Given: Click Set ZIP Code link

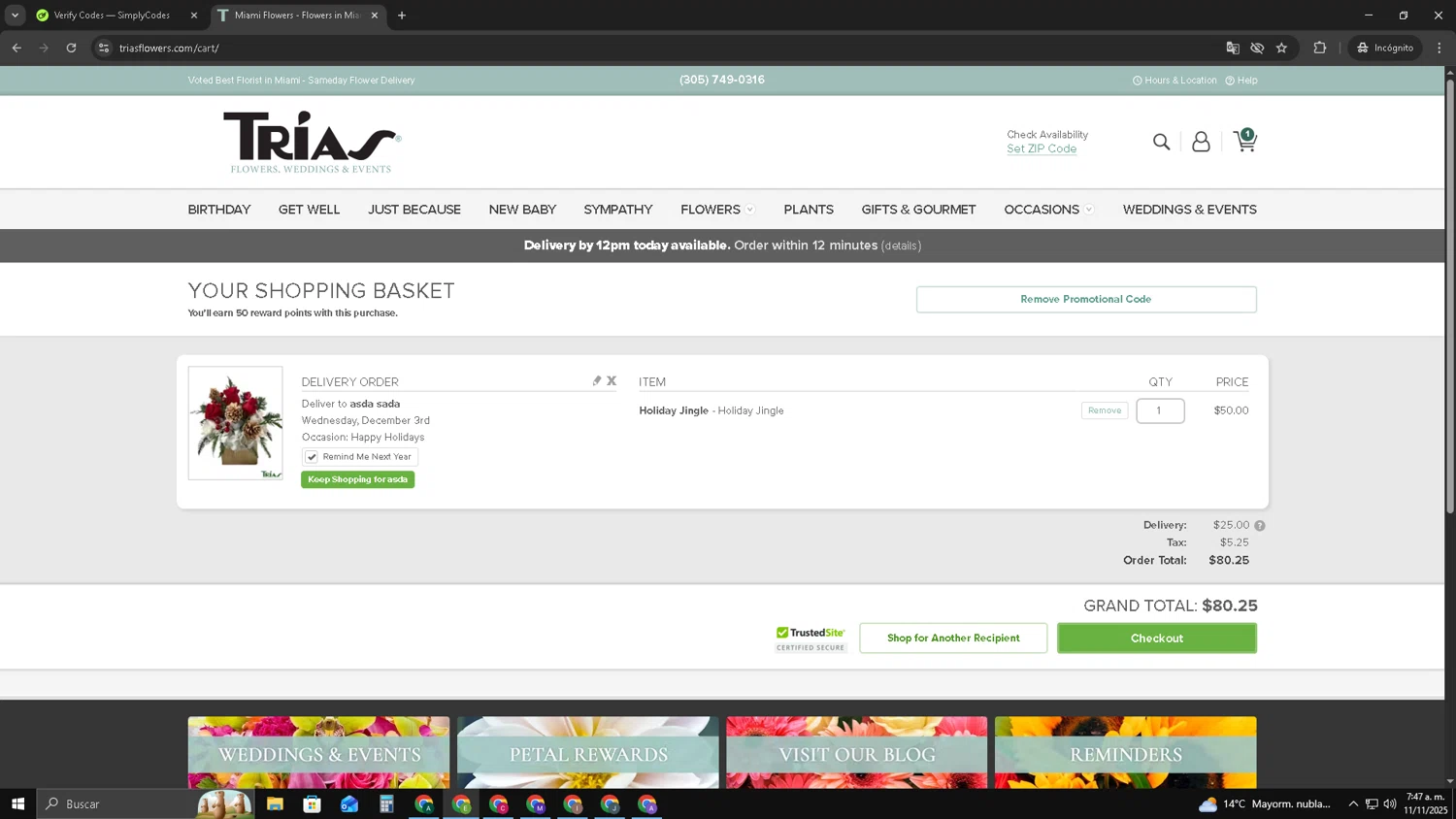Looking at the screenshot, I should pyautogui.click(x=1042, y=148).
